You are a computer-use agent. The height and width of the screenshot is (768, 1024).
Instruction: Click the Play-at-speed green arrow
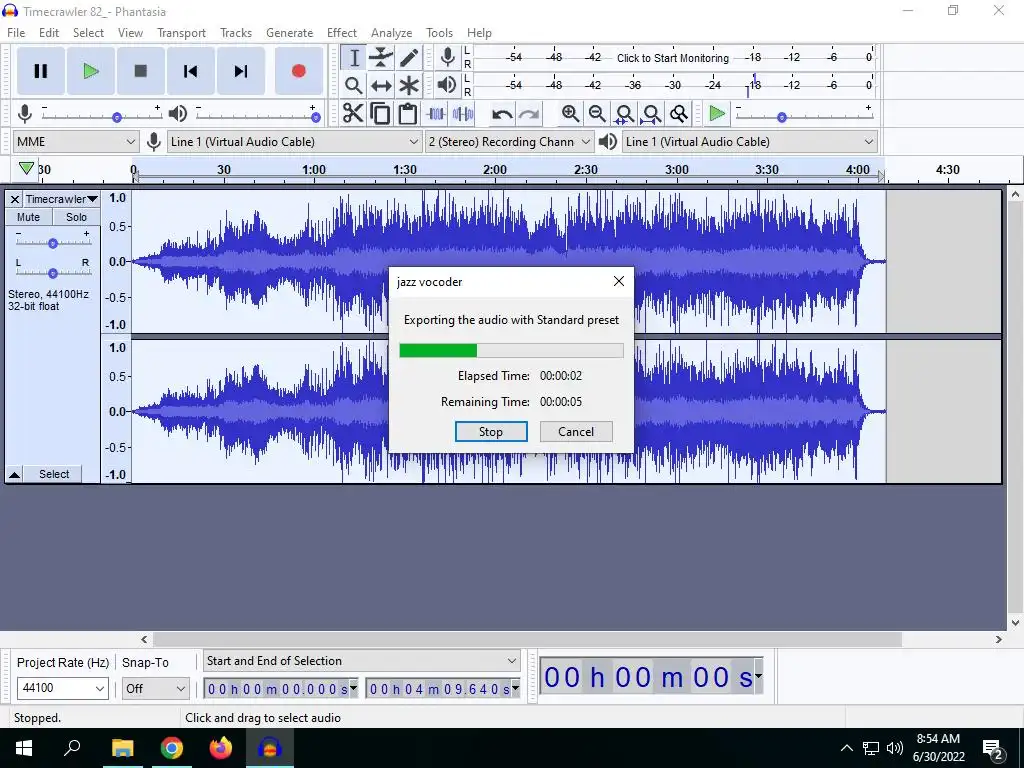(716, 114)
